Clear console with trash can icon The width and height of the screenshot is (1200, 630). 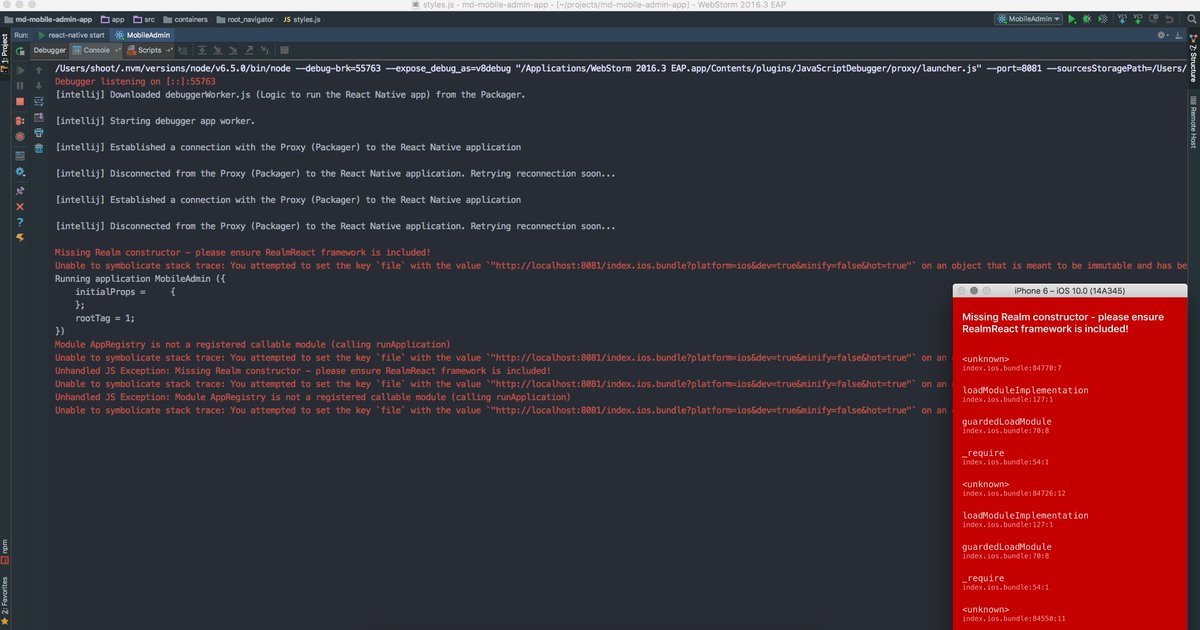(39, 148)
